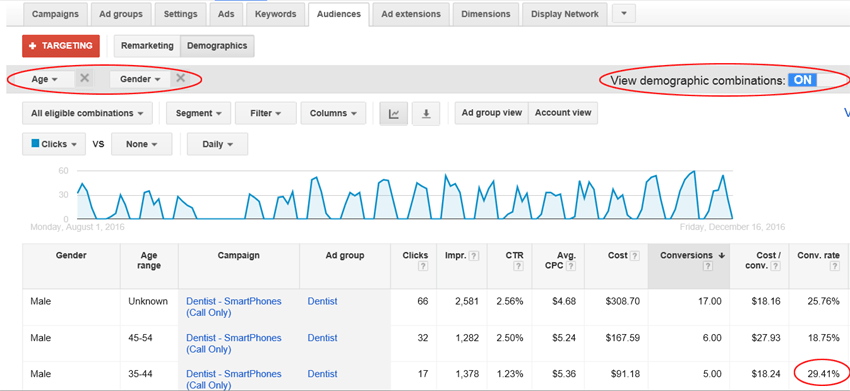Open the Ad extensions tab
Image resolution: width=850 pixels, height=391 pixels.
tap(411, 14)
